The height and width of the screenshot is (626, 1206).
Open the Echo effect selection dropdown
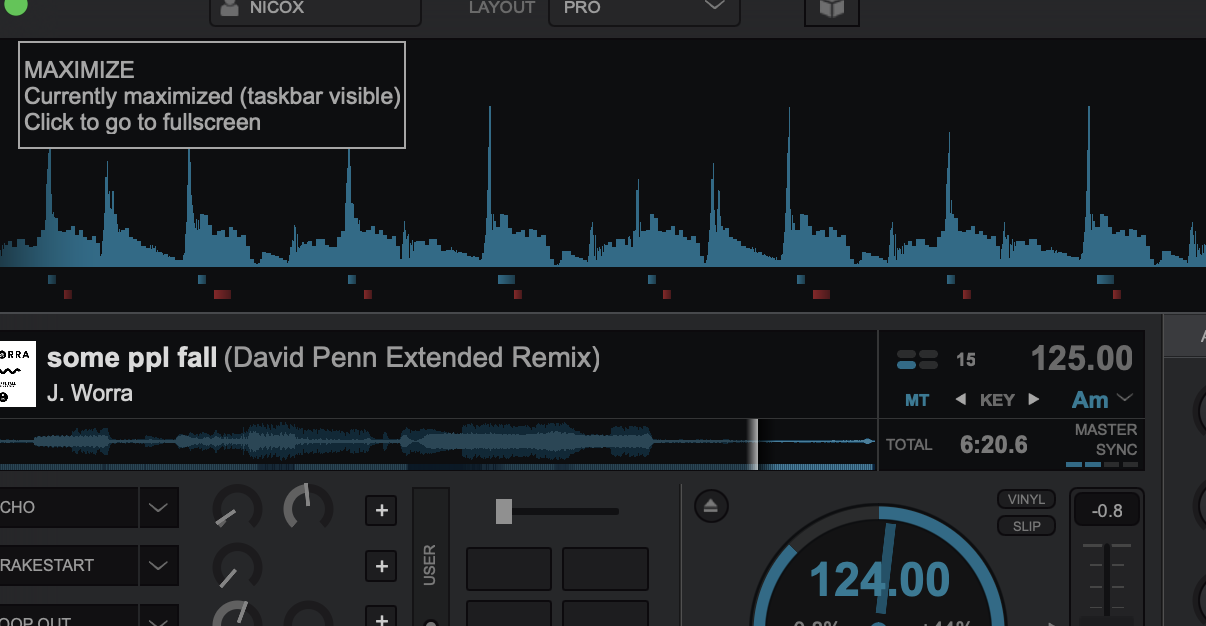click(158, 508)
